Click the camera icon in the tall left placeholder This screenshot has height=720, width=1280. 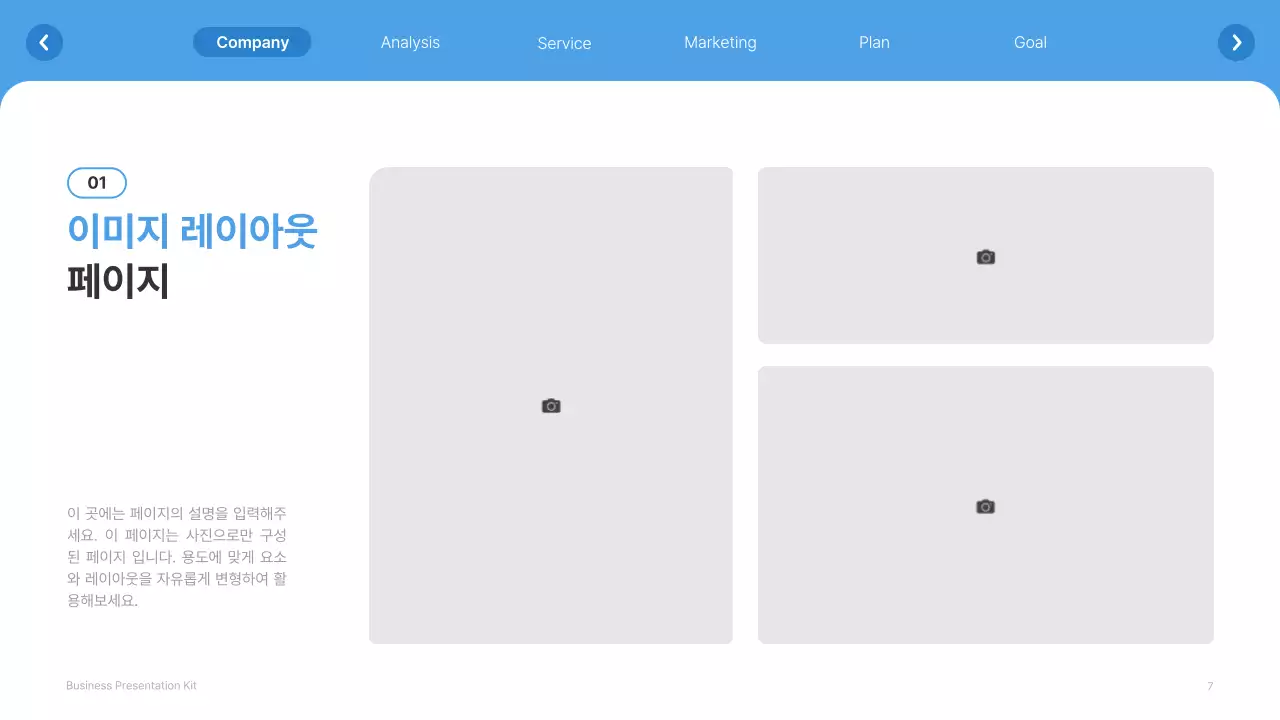tap(551, 405)
